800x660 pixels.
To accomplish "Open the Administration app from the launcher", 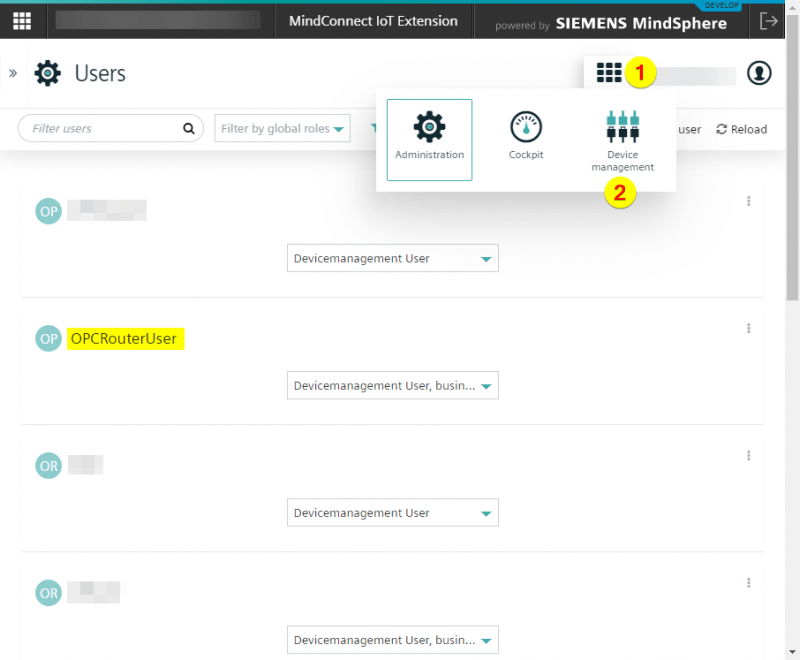I will click(x=428, y=139).
